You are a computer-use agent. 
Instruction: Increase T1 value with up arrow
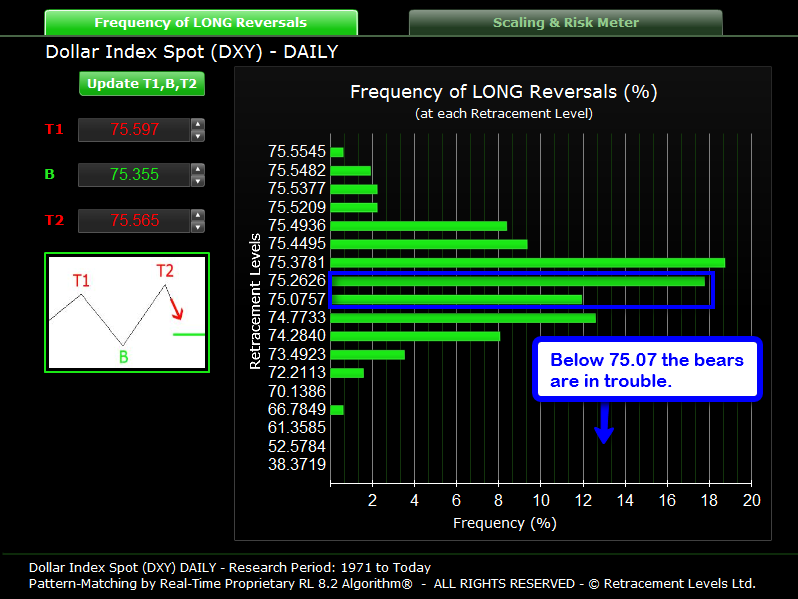(198, 124)
